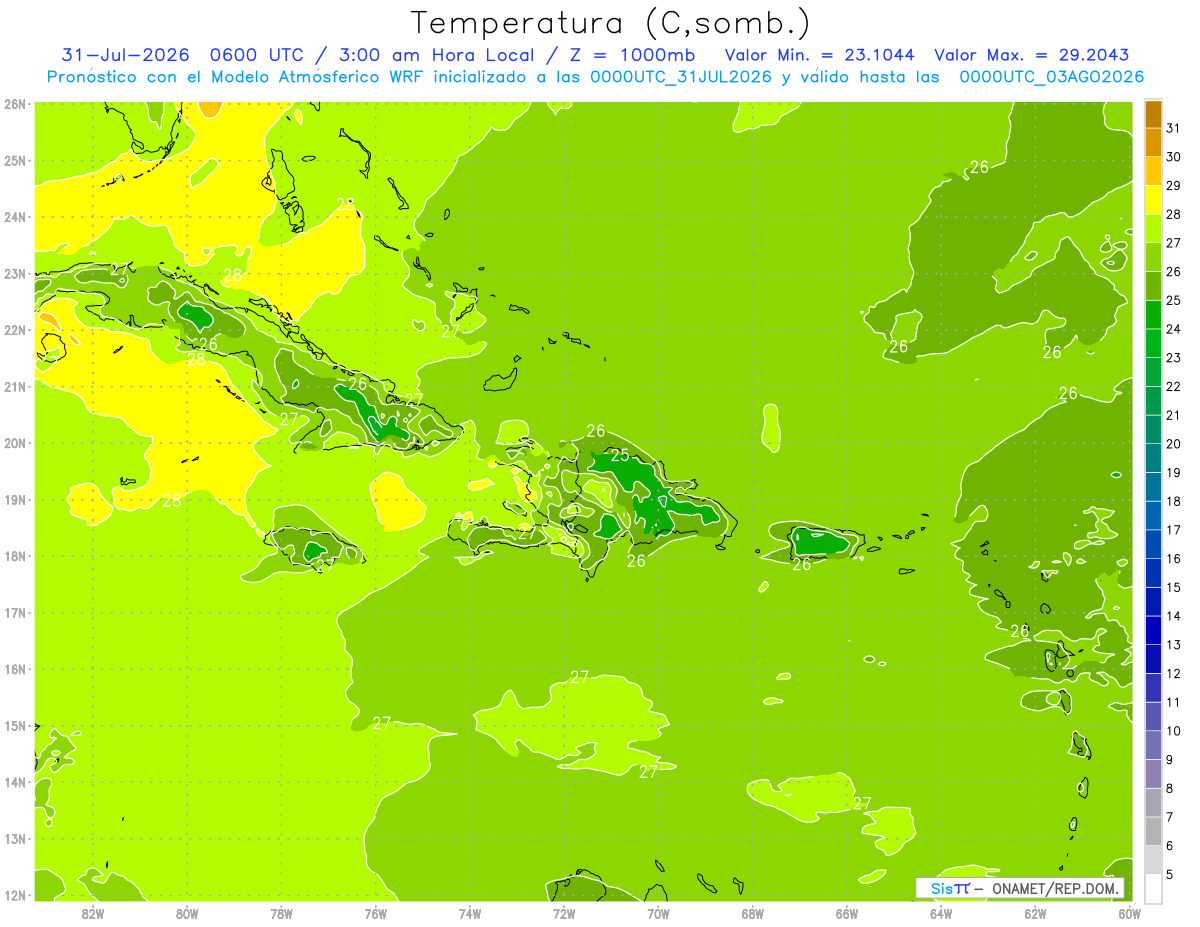
Task: Click the legend value label 5
Action: click(1169, 875)
